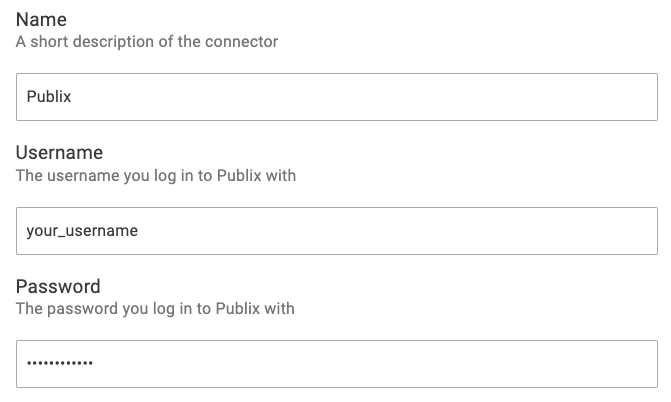671x402 pixels.
Task: Place cursor on "Publix" text in Name box
Action: (49, 97)
